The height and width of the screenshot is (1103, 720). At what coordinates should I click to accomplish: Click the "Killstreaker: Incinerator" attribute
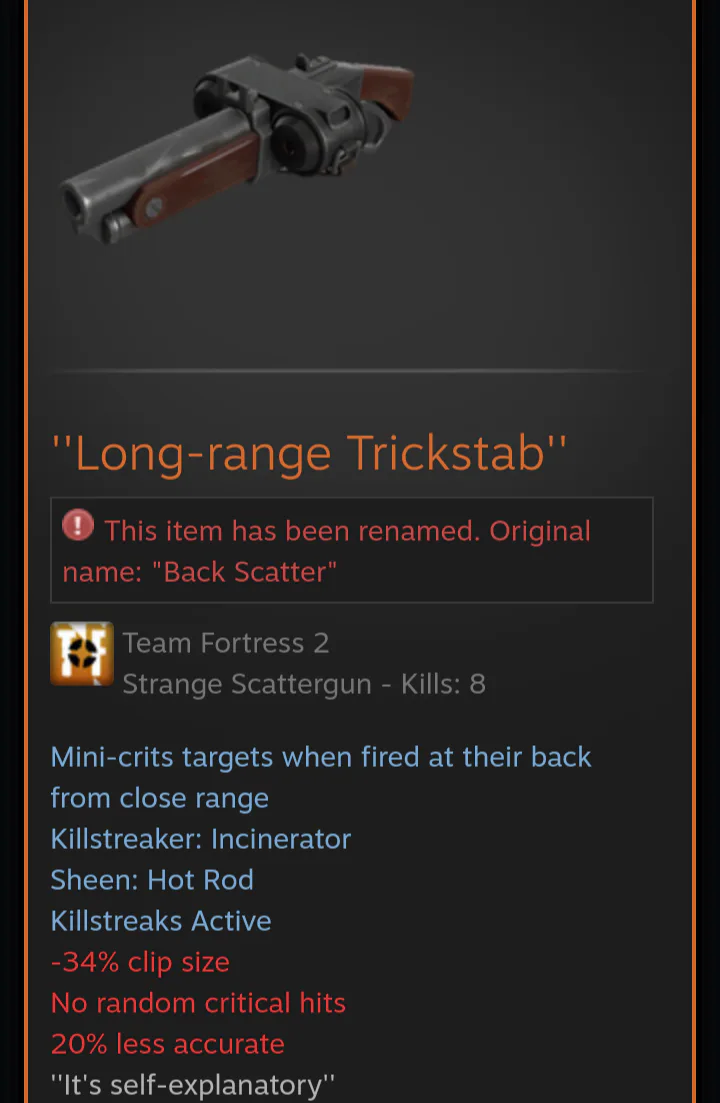click(200, 839)
